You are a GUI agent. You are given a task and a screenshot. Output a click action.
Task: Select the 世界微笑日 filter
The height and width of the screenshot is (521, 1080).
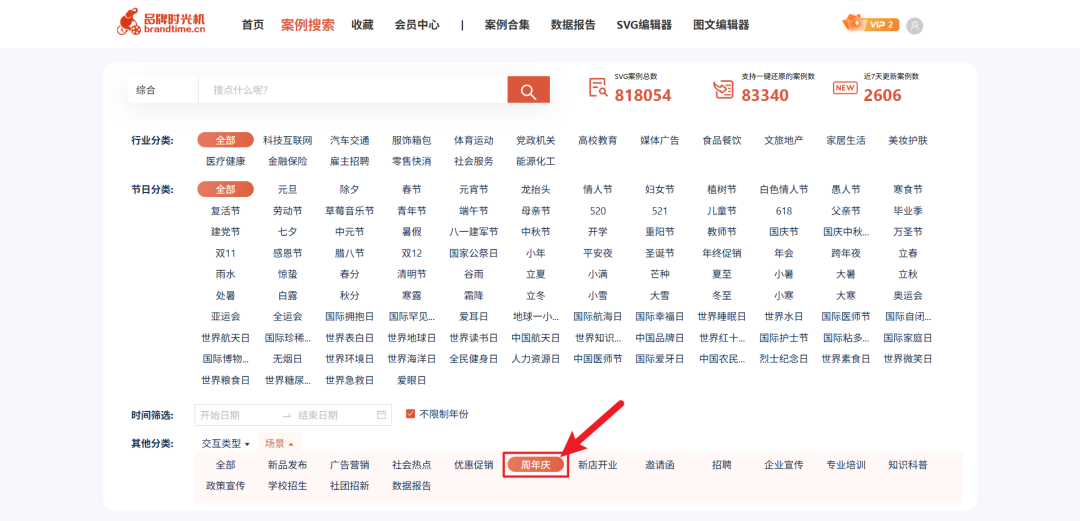click(x=908, y=359)
